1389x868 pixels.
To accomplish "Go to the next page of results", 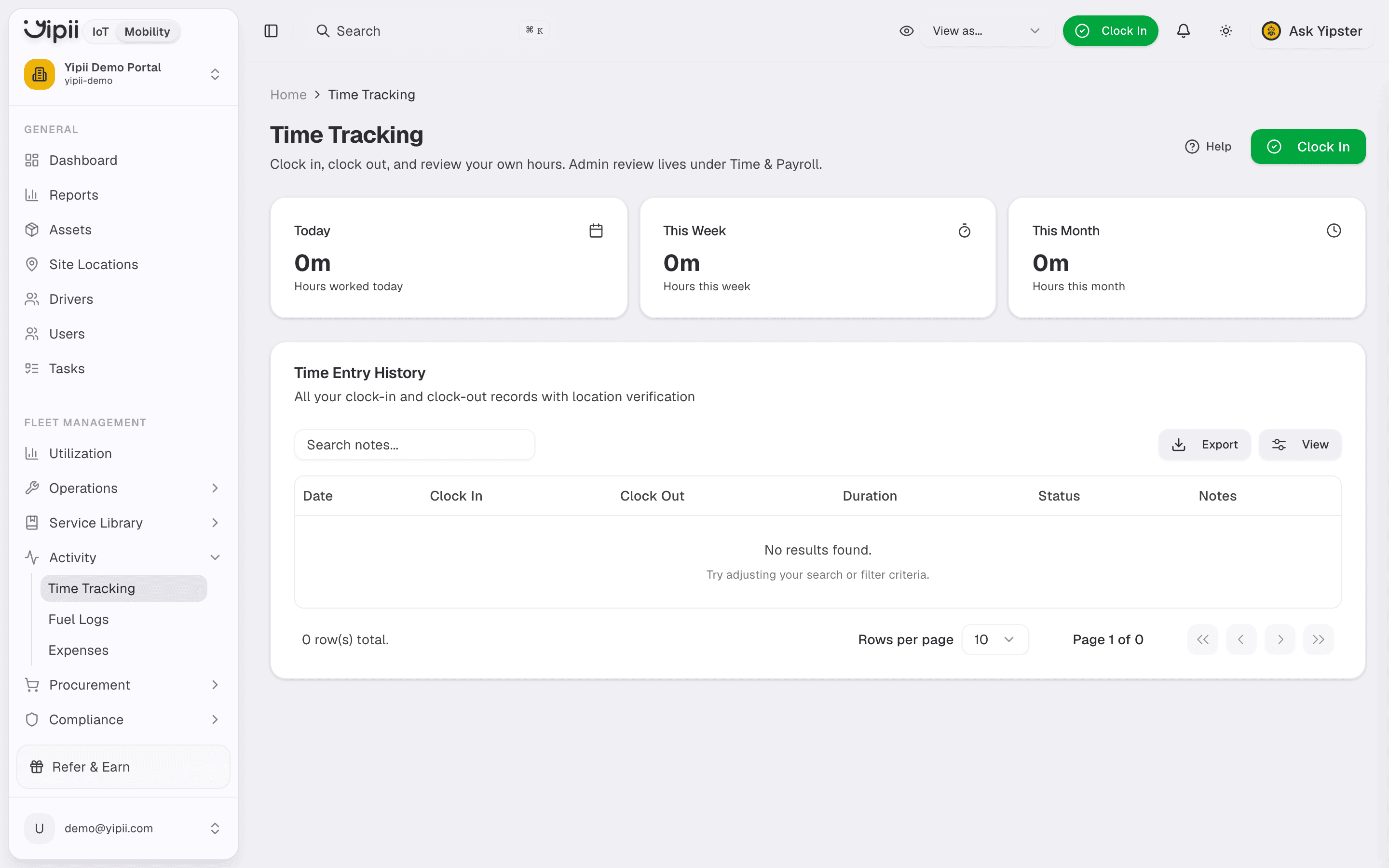I will click(1280, 639).
